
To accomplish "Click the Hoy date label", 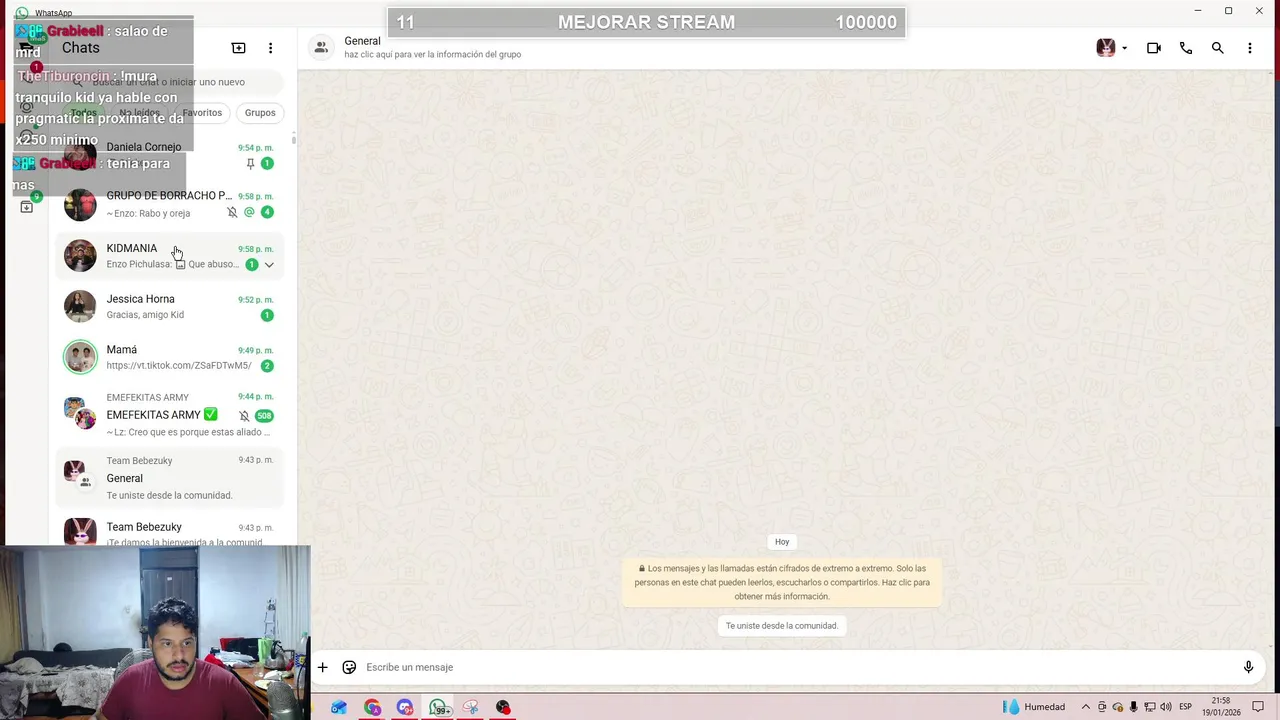I will [782, 542].
